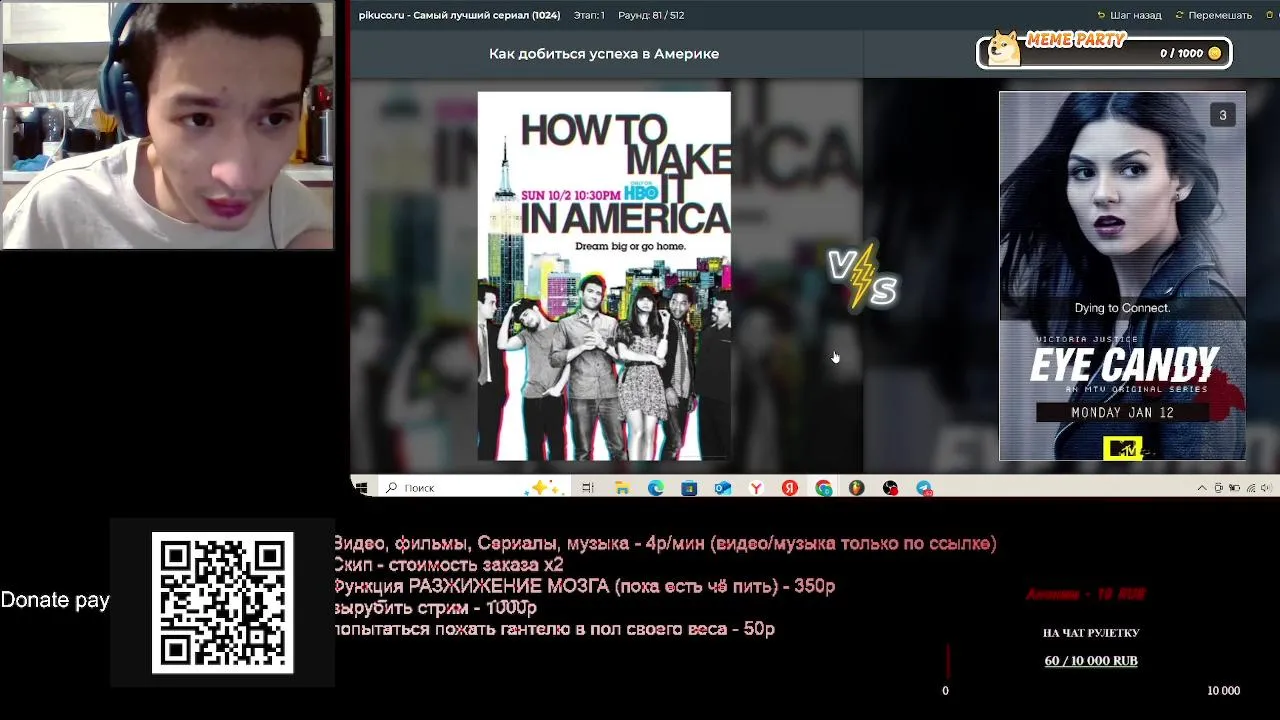This screenshot has height=720, width=1280.
Task: Click the donation goal progress bar
Action: (x=1091, y=662)
